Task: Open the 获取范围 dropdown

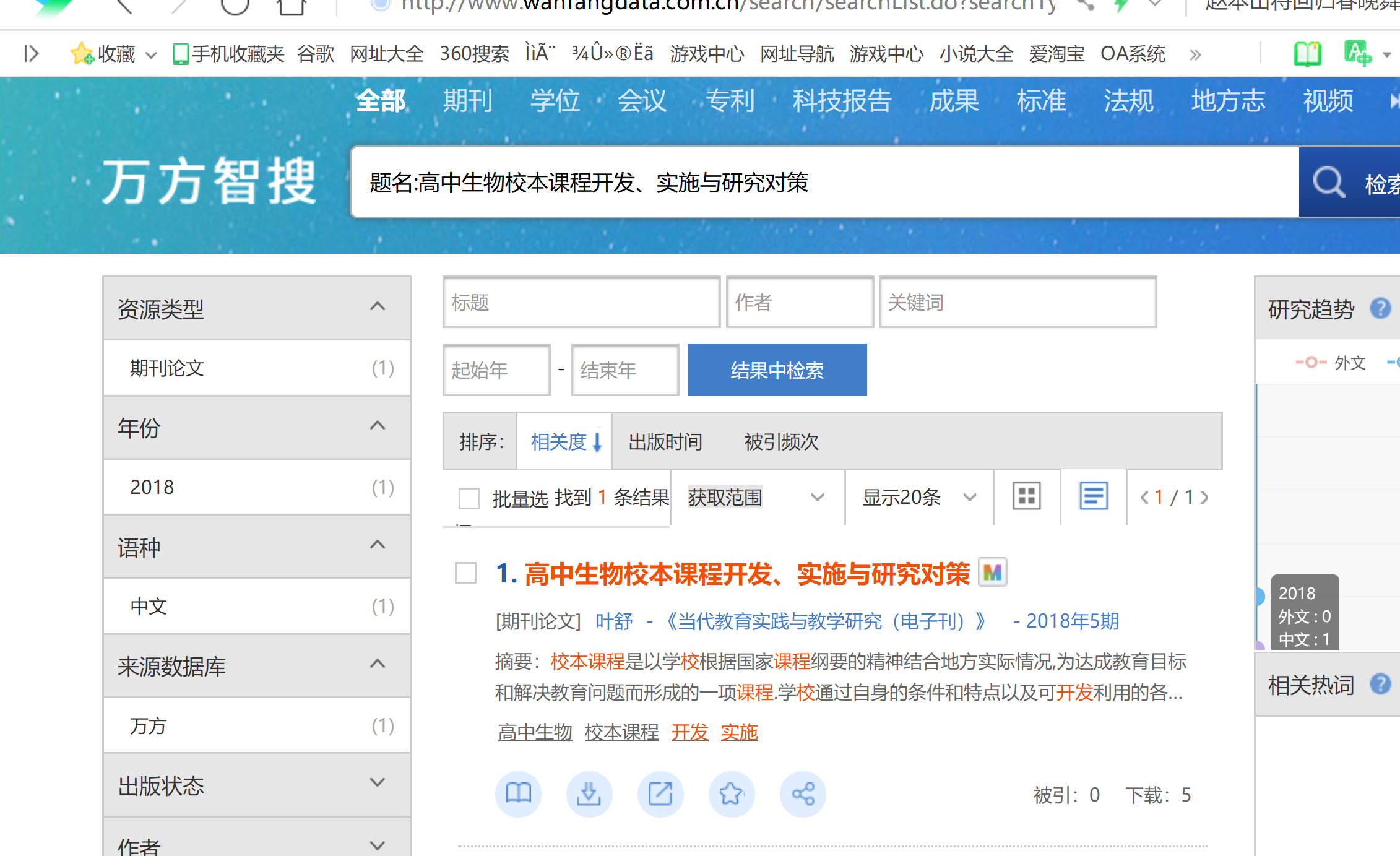Action: click(x=758, y=497)
